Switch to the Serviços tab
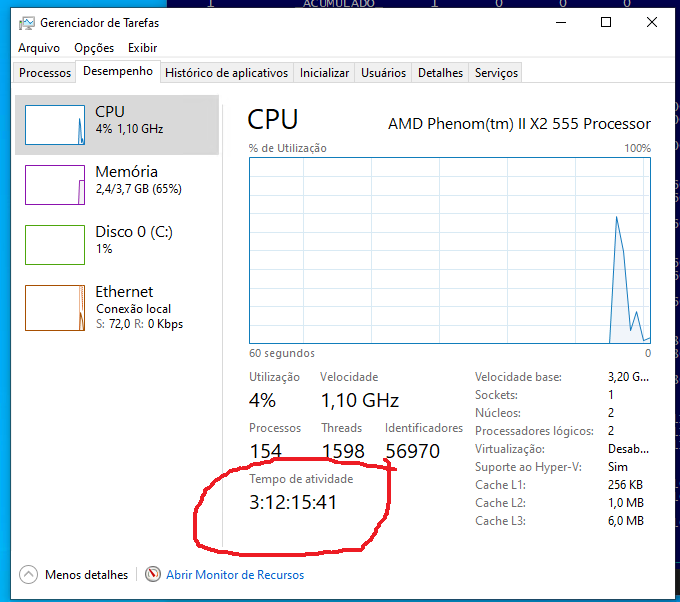 pyautogui.click(x=496, y=73)
